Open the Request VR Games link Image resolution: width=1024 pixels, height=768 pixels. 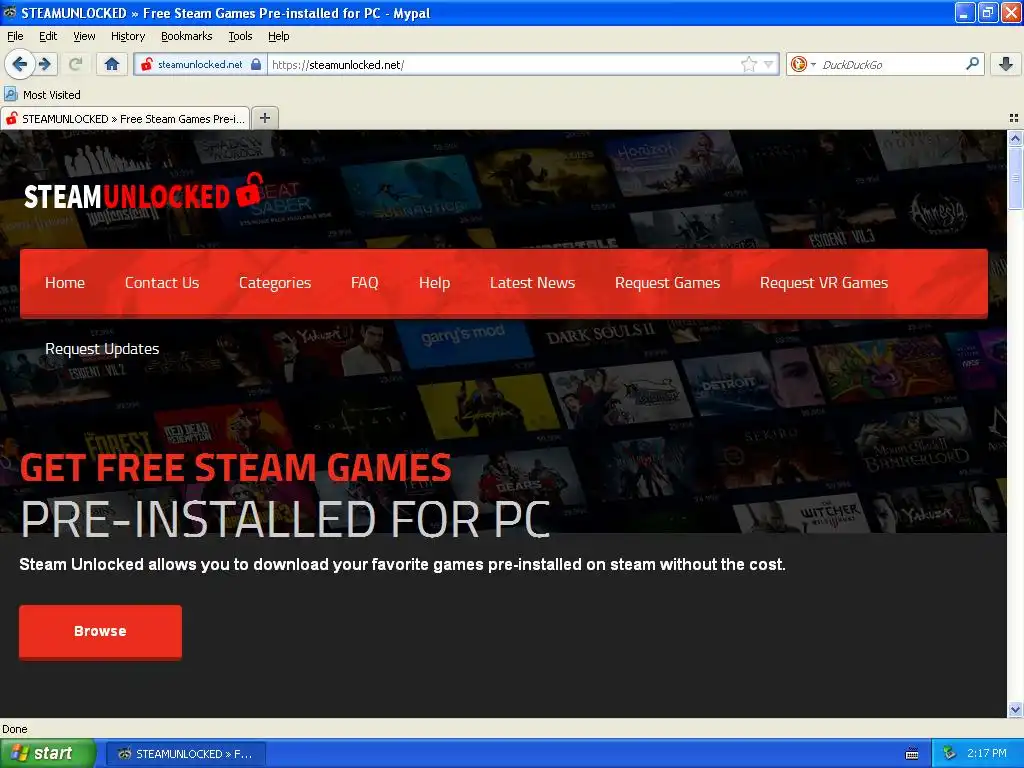(x=824, y=283)
